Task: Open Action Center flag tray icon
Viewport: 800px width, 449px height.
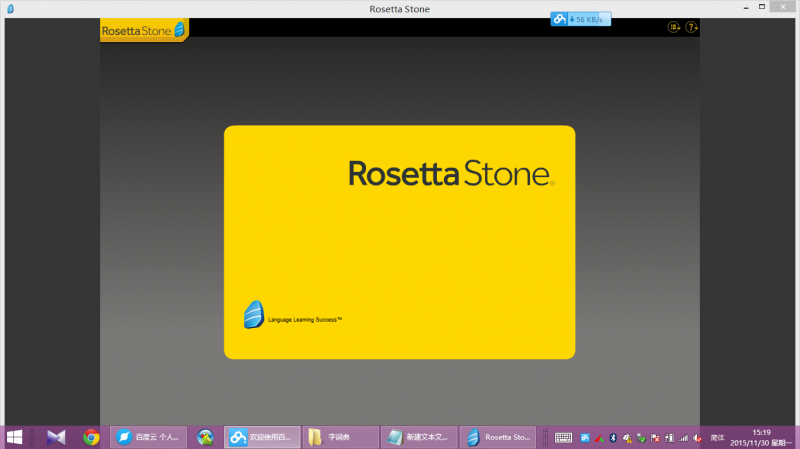Action: pos(655,438)
